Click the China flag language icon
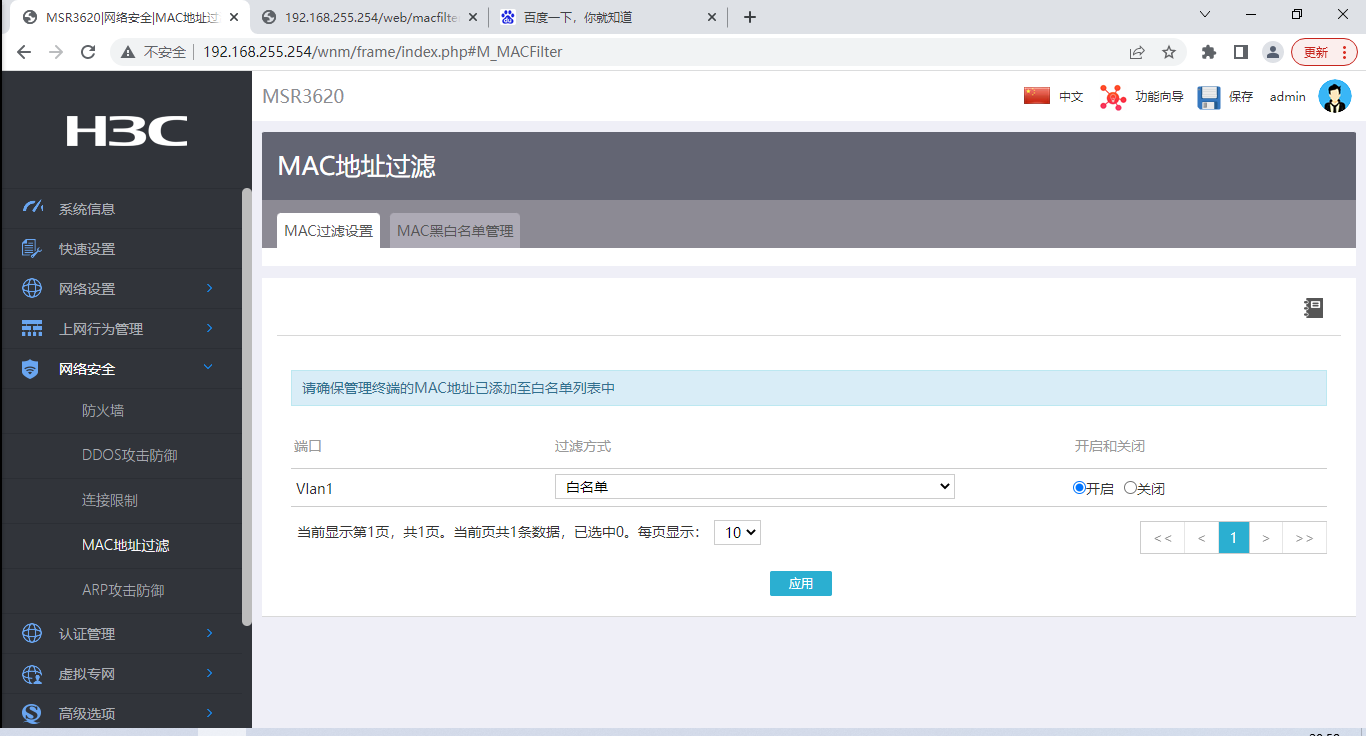This screenshot has height=736, width=1366. click(x=1037, y=96)
